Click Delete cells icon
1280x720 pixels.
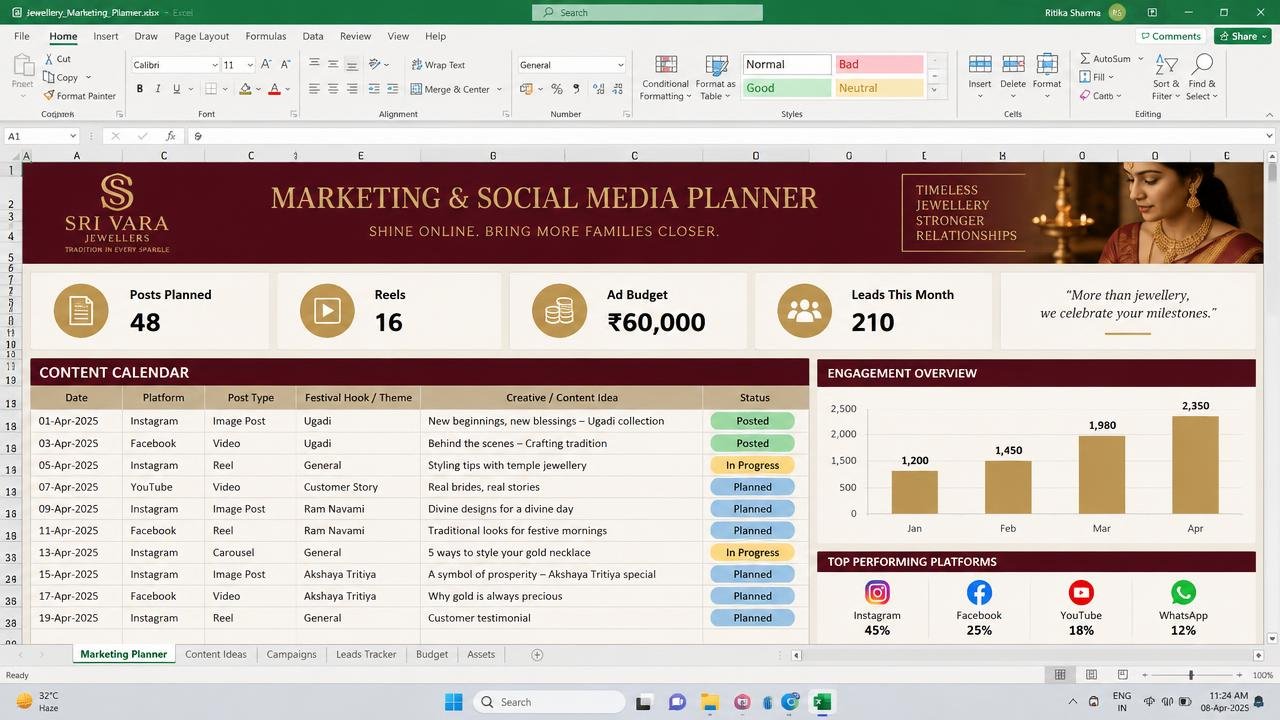tap(1013, 64)
